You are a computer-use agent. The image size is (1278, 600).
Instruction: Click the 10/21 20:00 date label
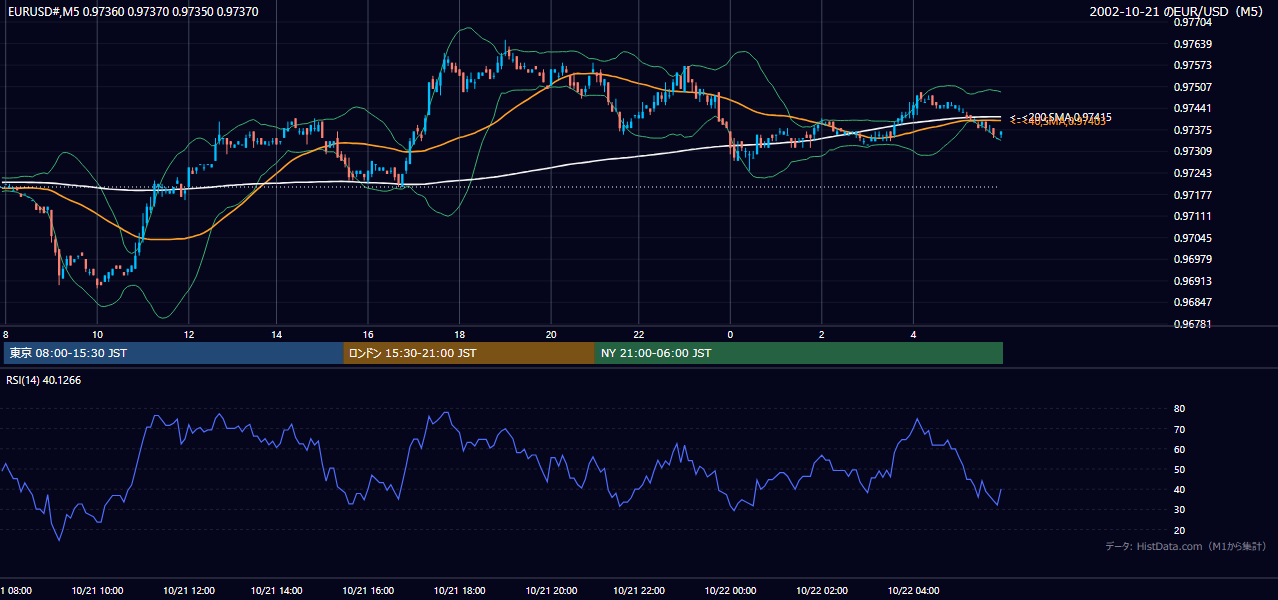[551, 590]
